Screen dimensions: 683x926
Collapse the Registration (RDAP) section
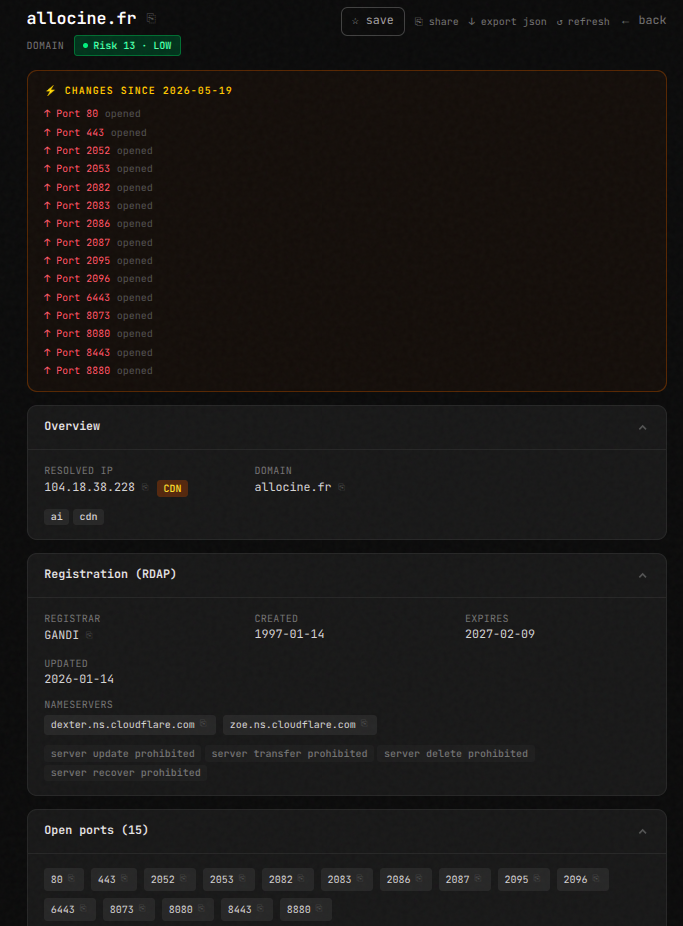[x=642, y=575]
